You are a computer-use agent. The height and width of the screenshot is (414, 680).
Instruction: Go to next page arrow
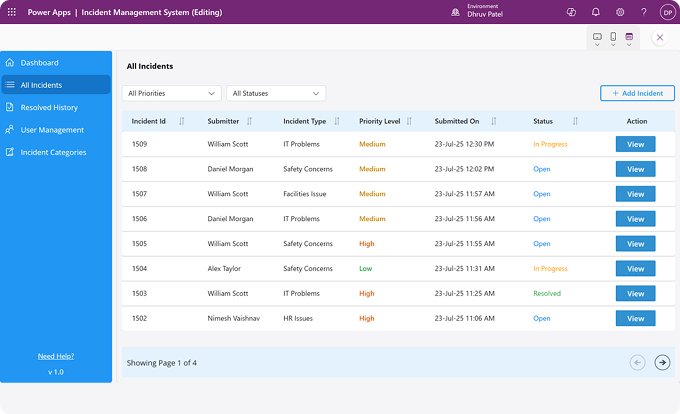pos(662,362)
